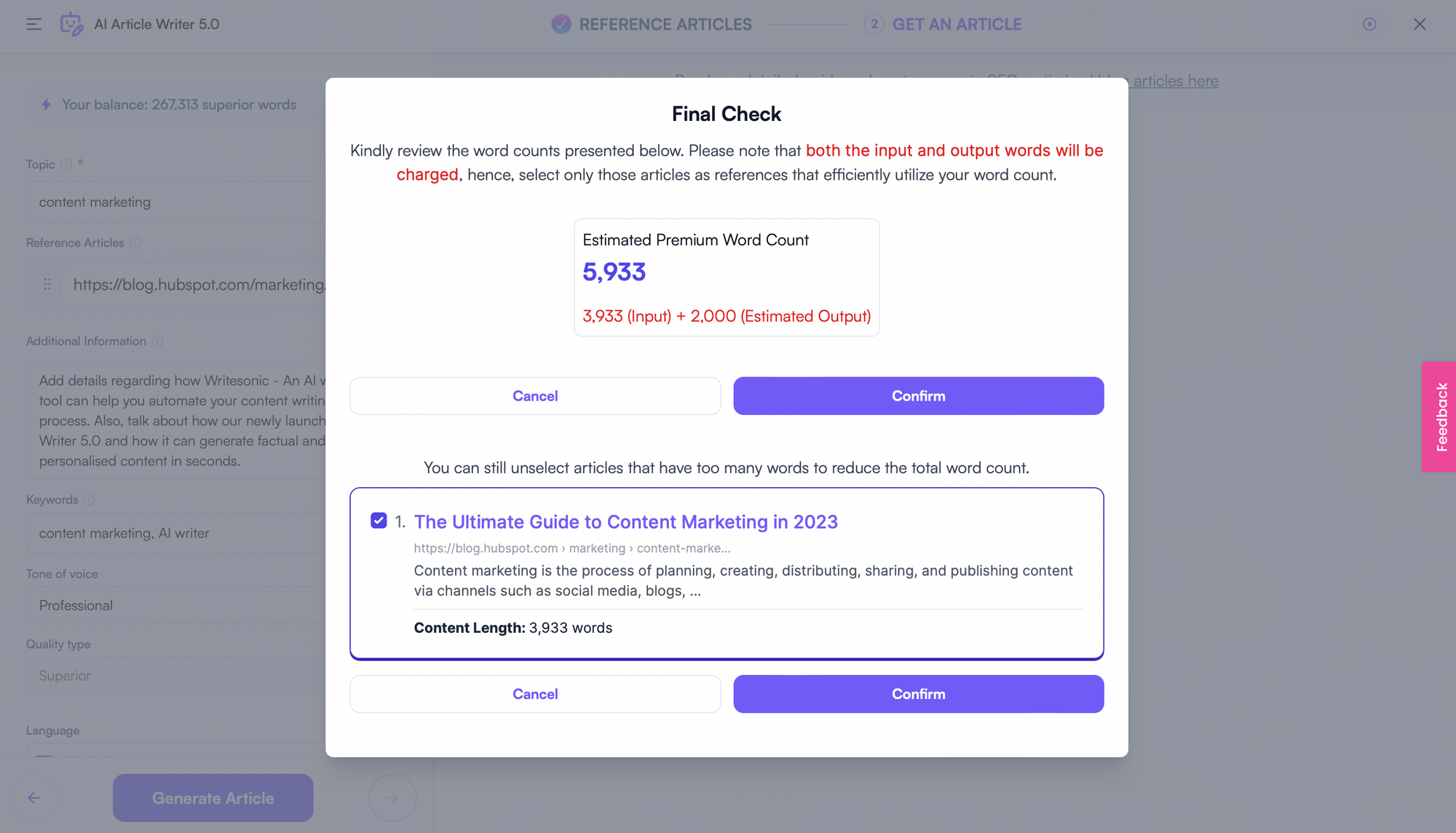Click the HubSpot article reference link
The image size is (1456, 833).
[x=626, y=521]
